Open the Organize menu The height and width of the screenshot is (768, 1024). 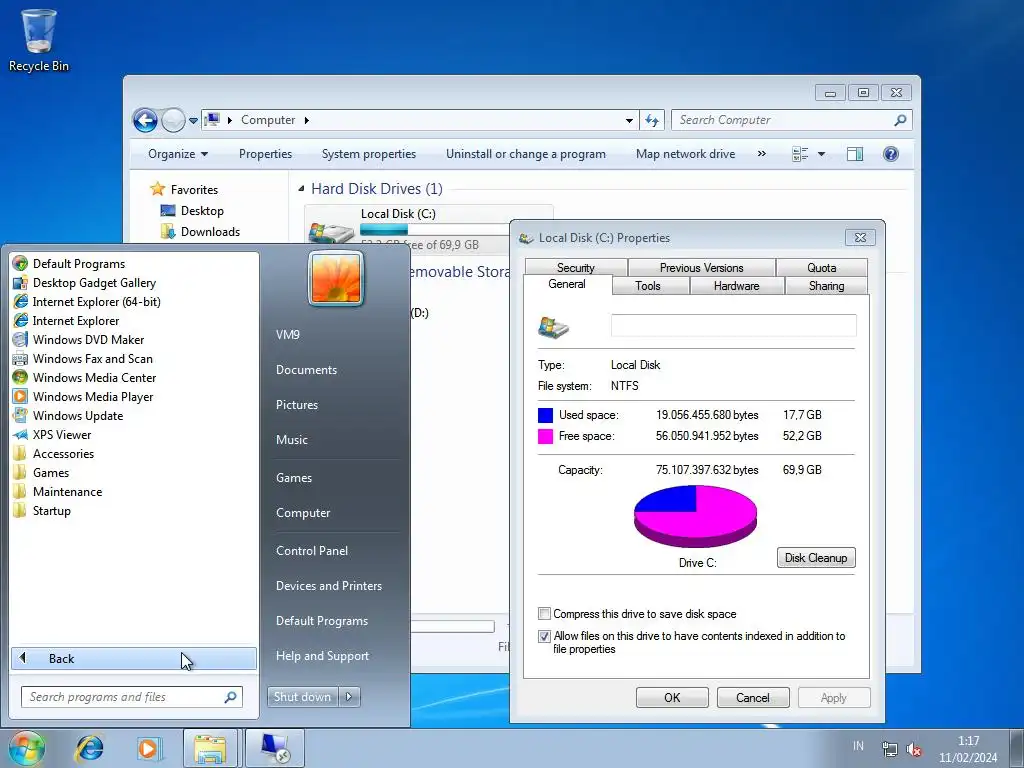tap(178, 154)
